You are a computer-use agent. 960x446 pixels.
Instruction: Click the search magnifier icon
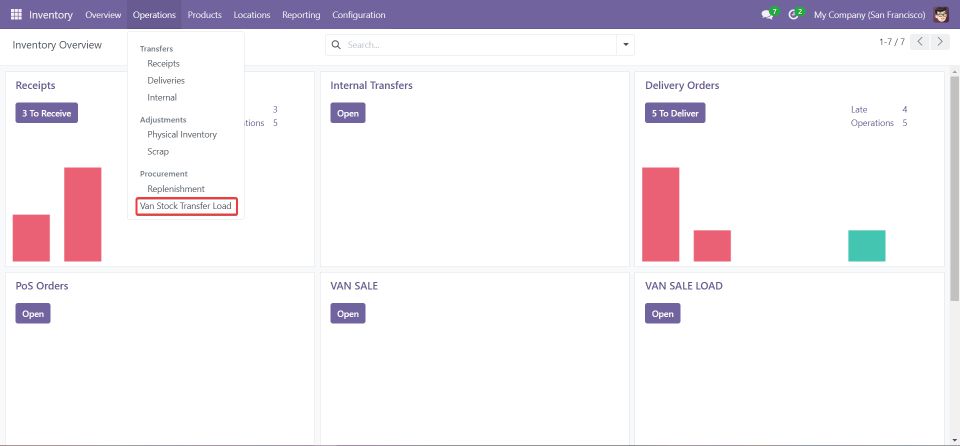[336, 45]
